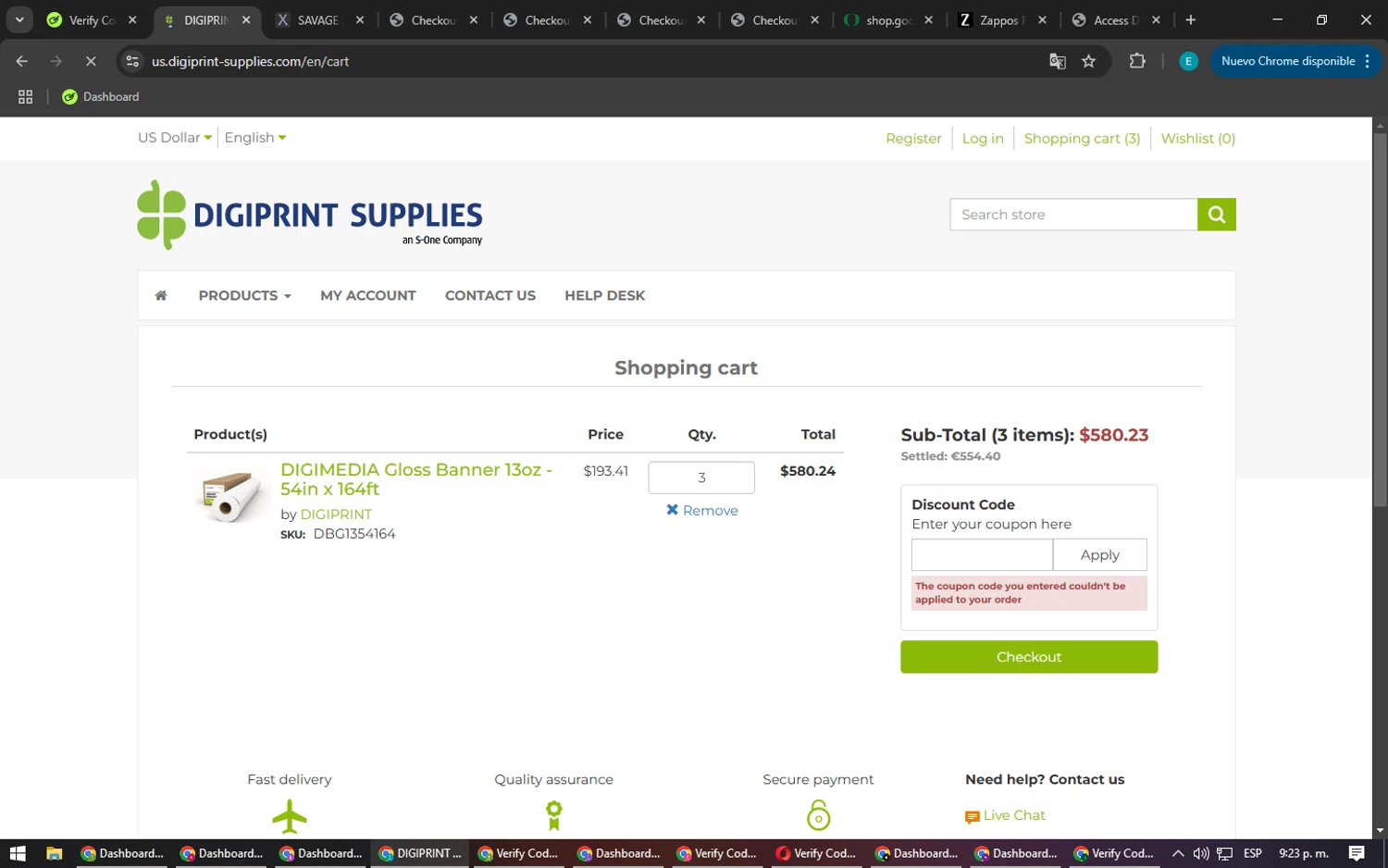Open the Chrome profile avatar E
This screenshot has height=868, width=1388.
click(x=1188, y=61)
